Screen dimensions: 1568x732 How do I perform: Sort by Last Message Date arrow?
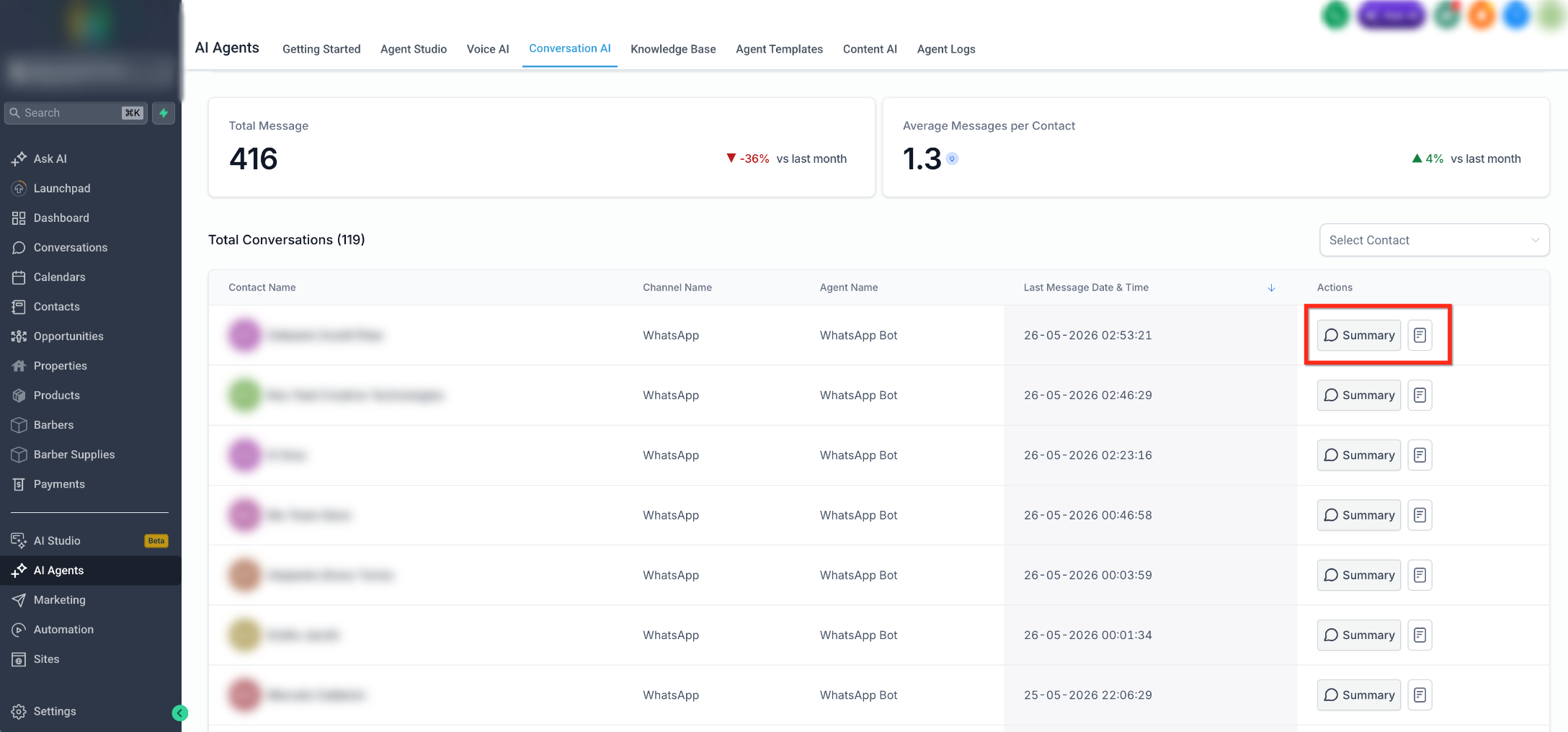pos(1271,287)
